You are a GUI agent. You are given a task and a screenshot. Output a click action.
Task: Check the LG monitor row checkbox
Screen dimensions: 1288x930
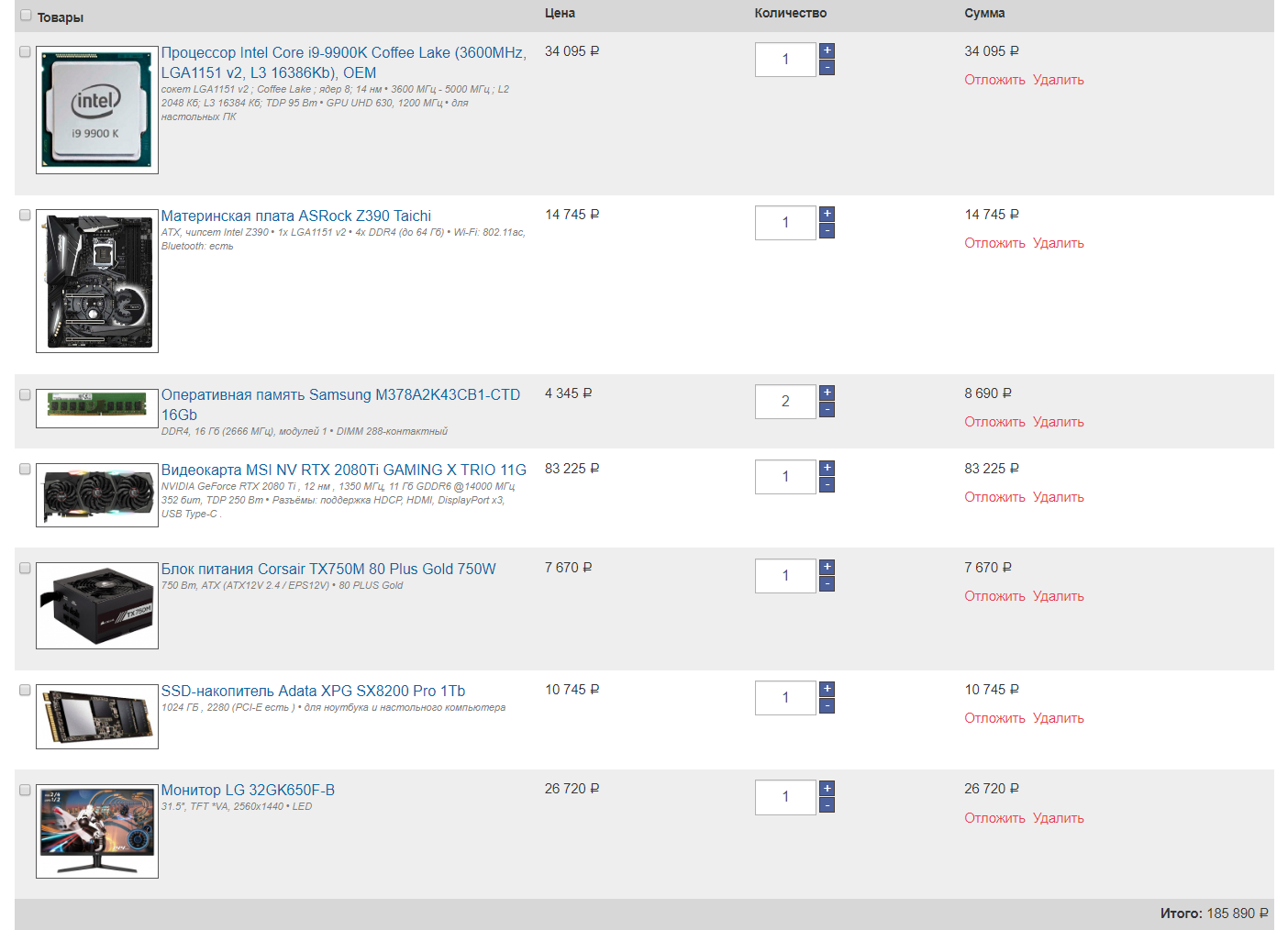pos(26,790)
